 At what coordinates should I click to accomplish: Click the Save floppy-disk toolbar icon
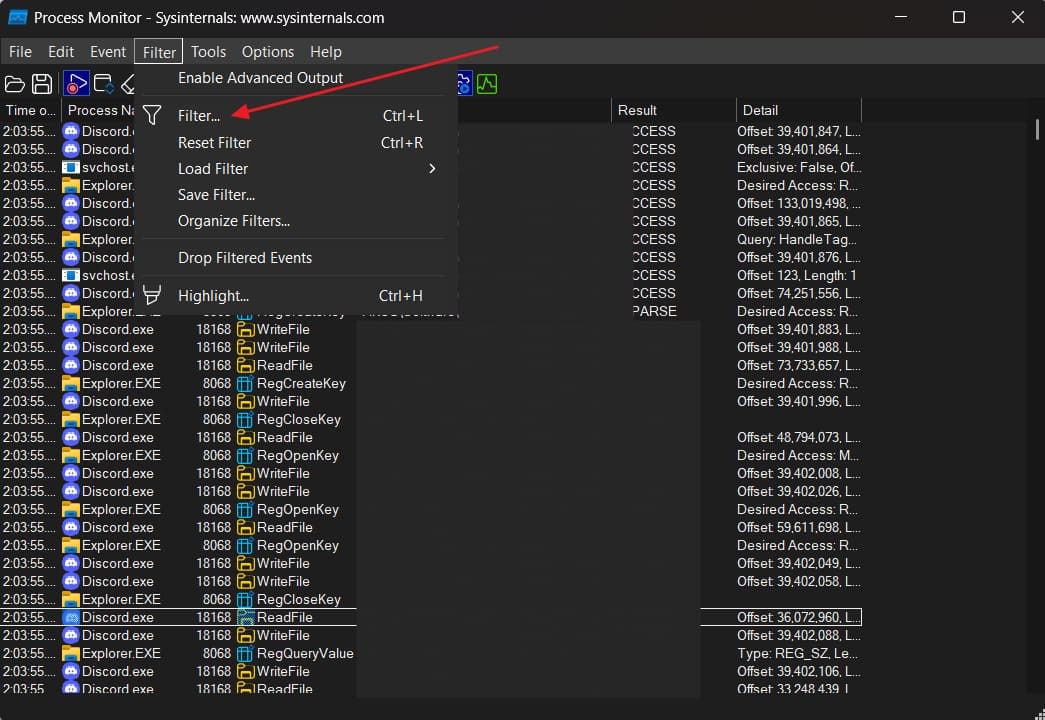42,84
